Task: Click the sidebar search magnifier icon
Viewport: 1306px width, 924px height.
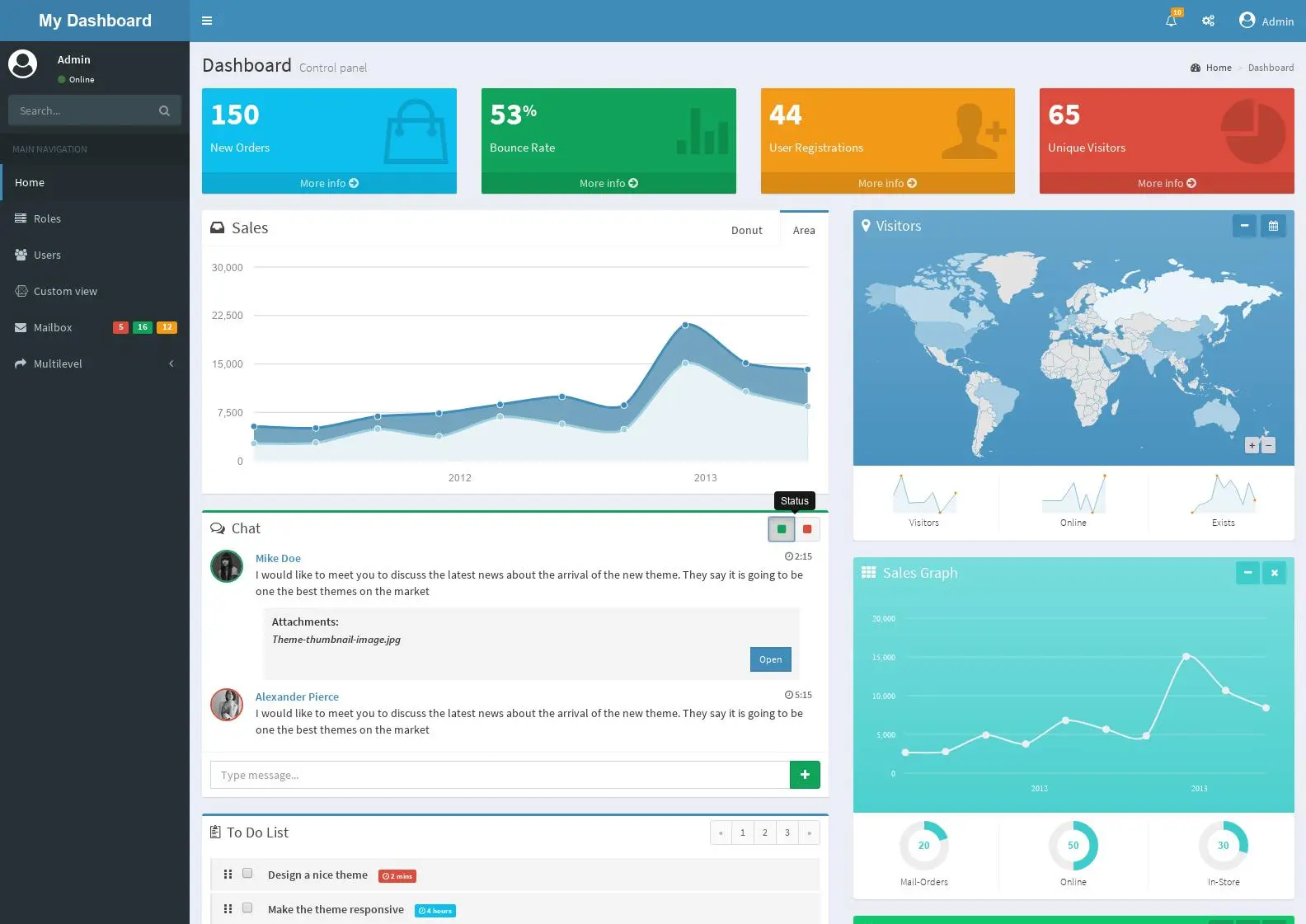Action: [x=164, y=110]
